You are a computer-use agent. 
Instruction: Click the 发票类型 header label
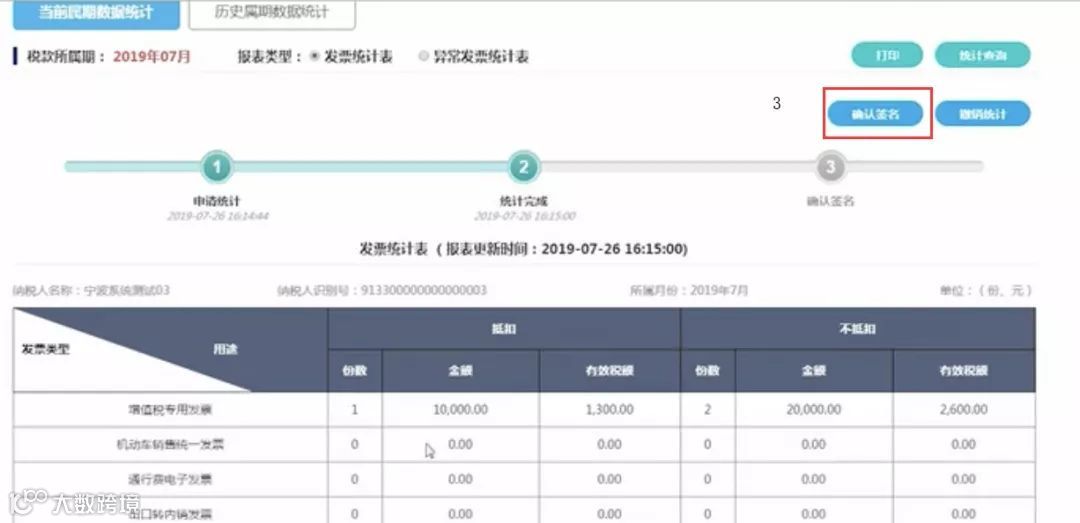(46, 349)
